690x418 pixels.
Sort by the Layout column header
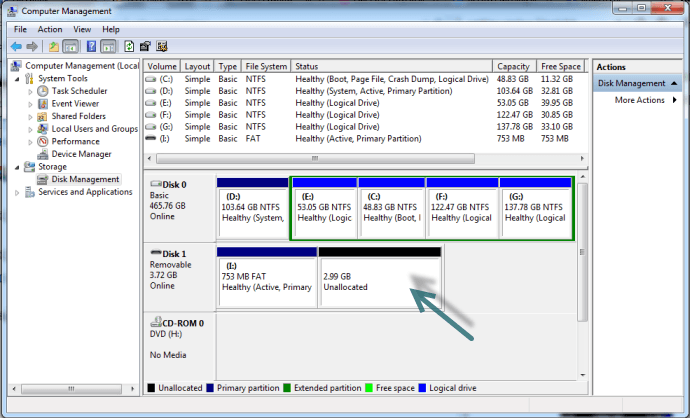197,66
